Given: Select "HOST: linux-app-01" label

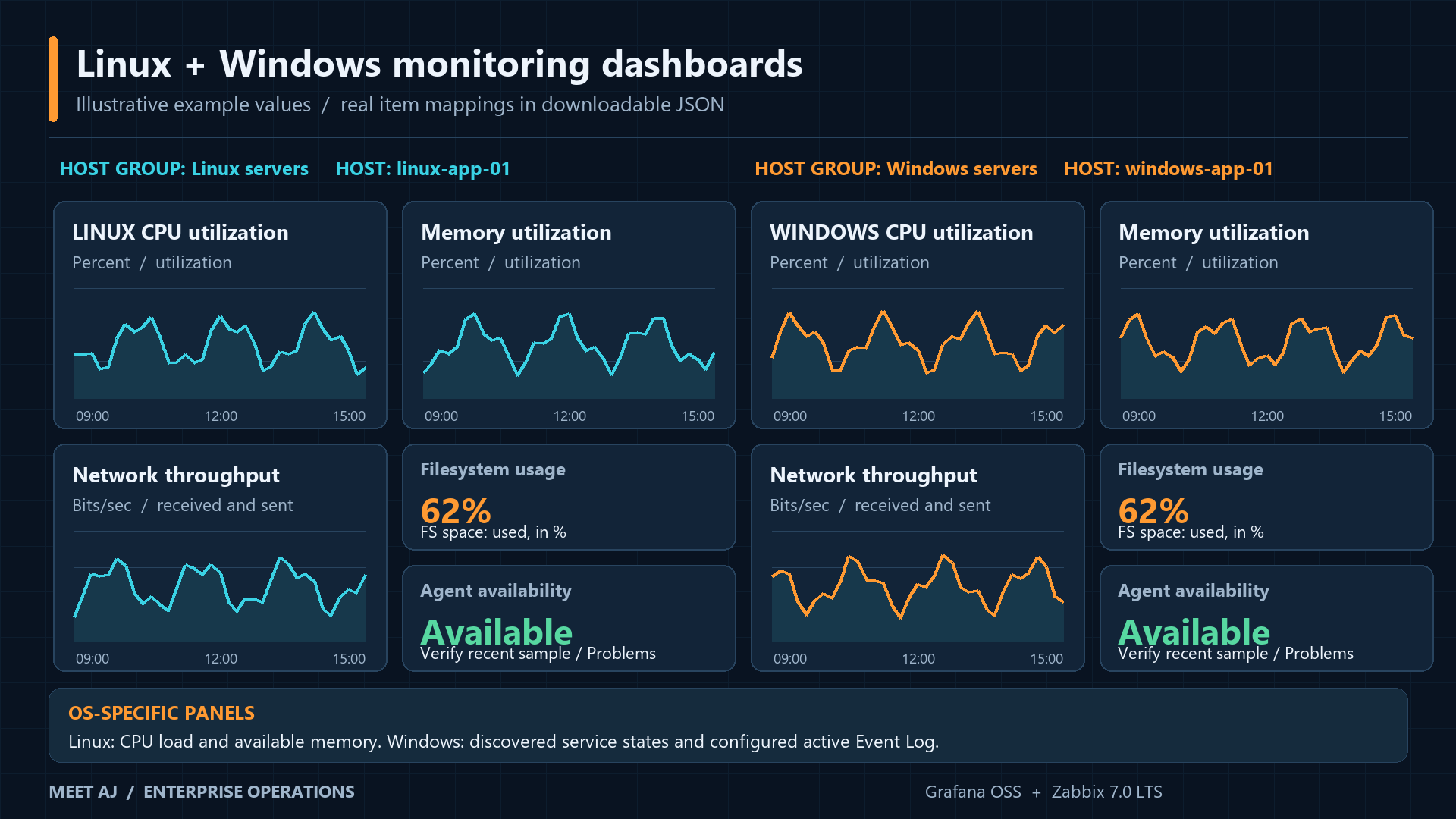Looking at the screenshot, I should click(422, 168).
